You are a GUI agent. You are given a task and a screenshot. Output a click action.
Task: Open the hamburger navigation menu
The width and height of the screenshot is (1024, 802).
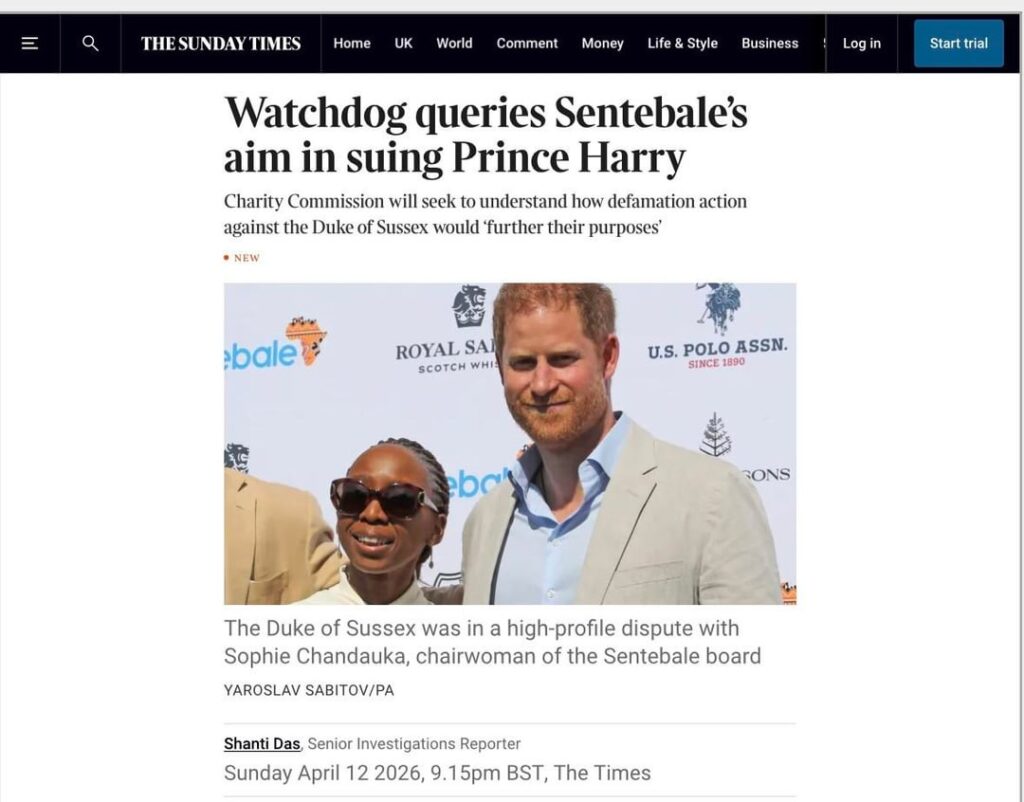(30, 43)
